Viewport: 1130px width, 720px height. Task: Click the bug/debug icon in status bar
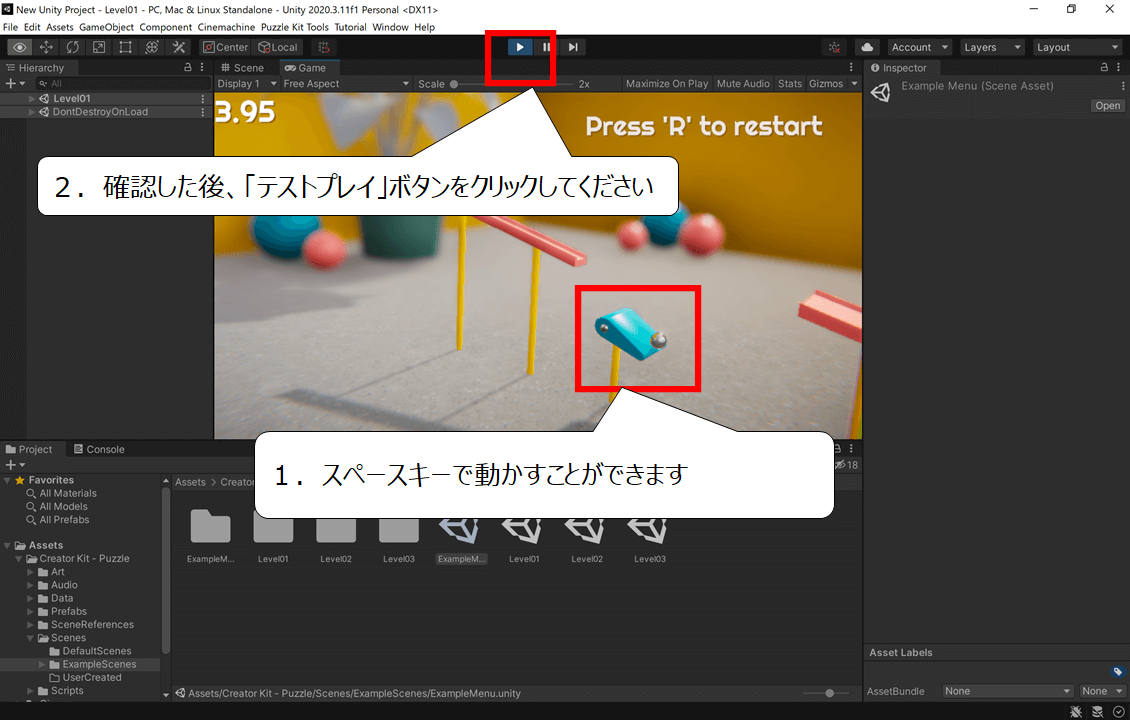[x=1076, y=711]
